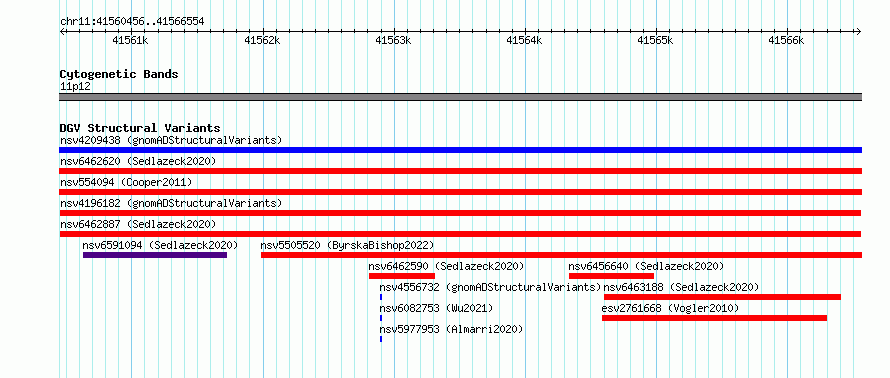Click the purple nsv6591094 variant bar
Viewport: 890px width, 378px height.
(x=155, y=255)
